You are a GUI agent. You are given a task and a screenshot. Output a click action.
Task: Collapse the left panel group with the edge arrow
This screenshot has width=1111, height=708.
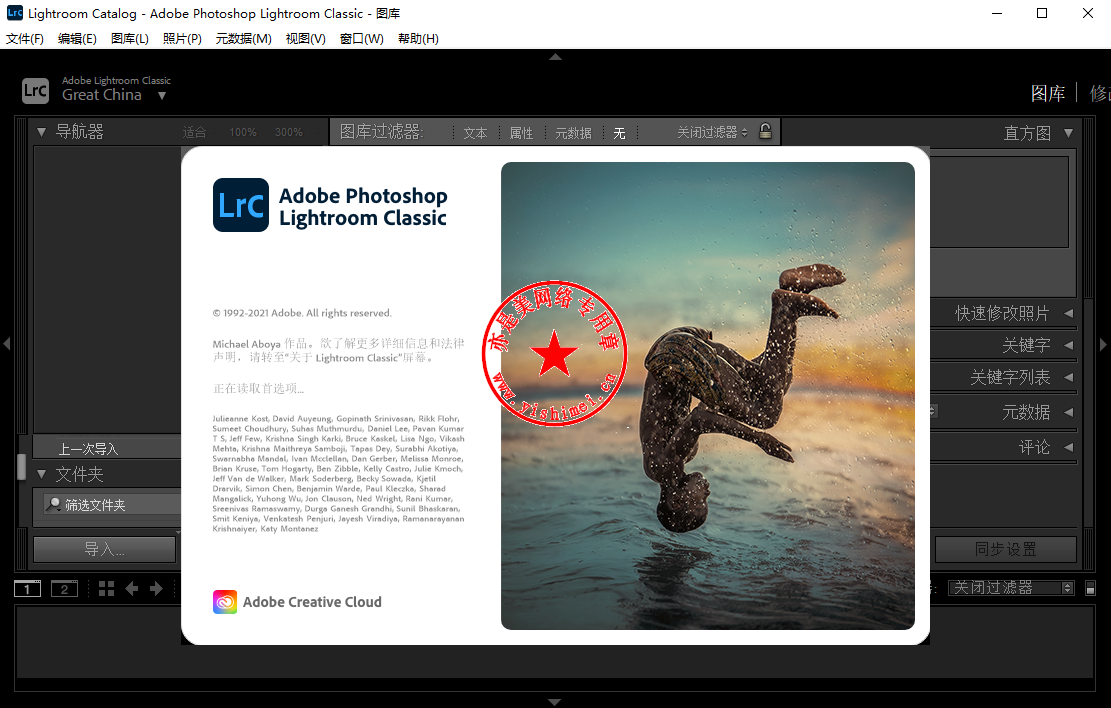coord(6,344)
